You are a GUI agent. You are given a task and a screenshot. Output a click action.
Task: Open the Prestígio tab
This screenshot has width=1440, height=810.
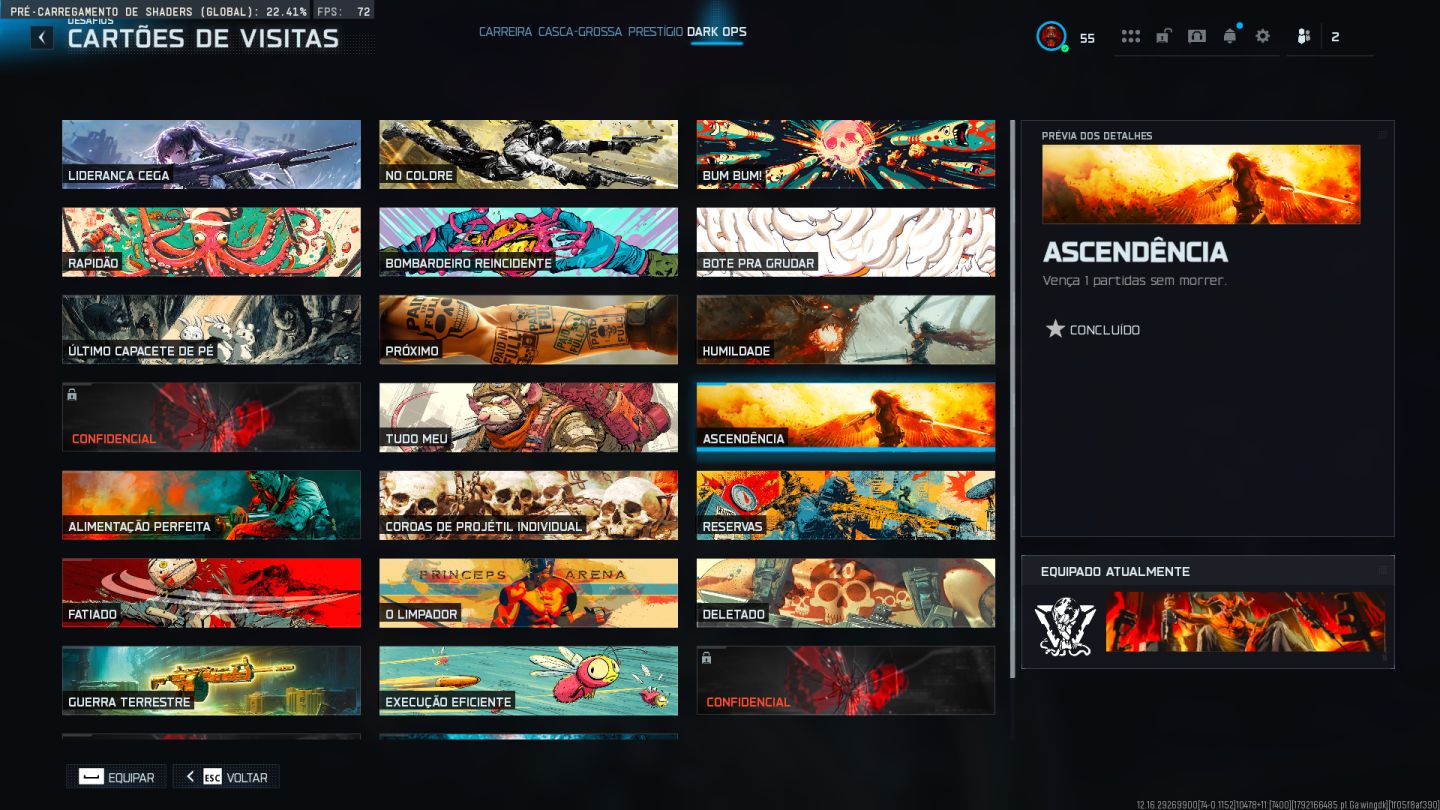point(655,32)
